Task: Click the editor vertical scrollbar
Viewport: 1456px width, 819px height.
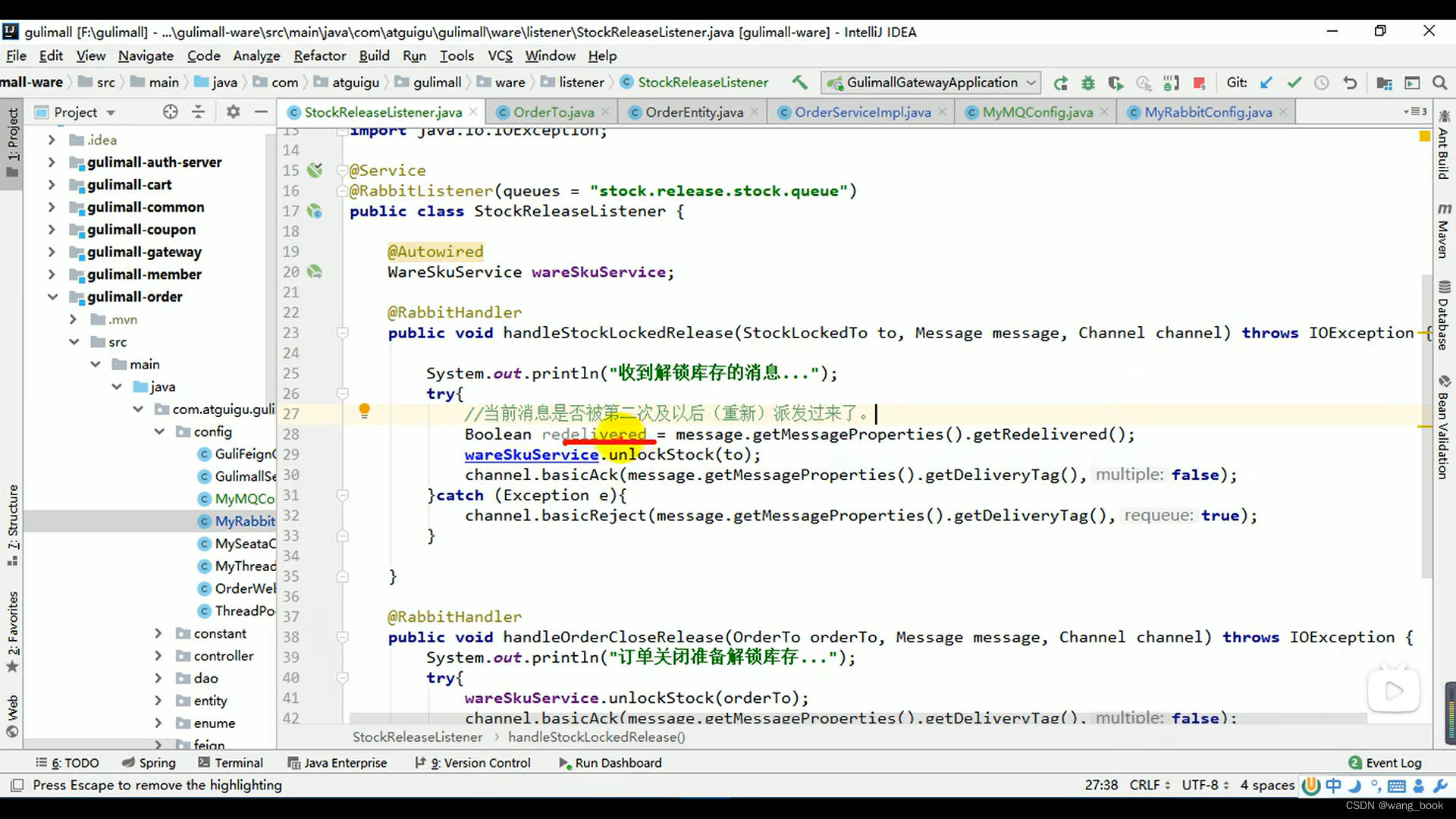Action: click(x=1426, y=425)
